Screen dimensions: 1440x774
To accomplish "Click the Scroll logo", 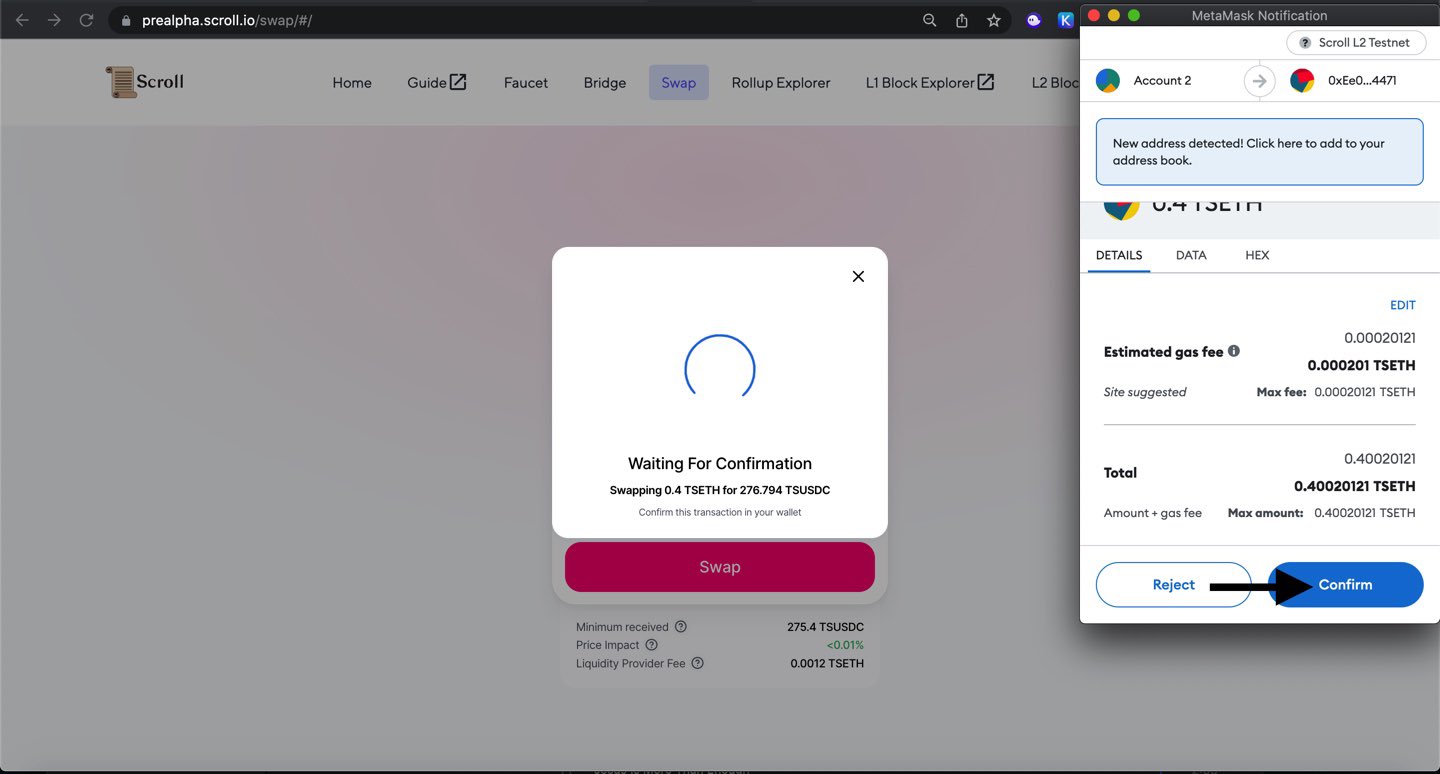I will click(x=145, y=82).
